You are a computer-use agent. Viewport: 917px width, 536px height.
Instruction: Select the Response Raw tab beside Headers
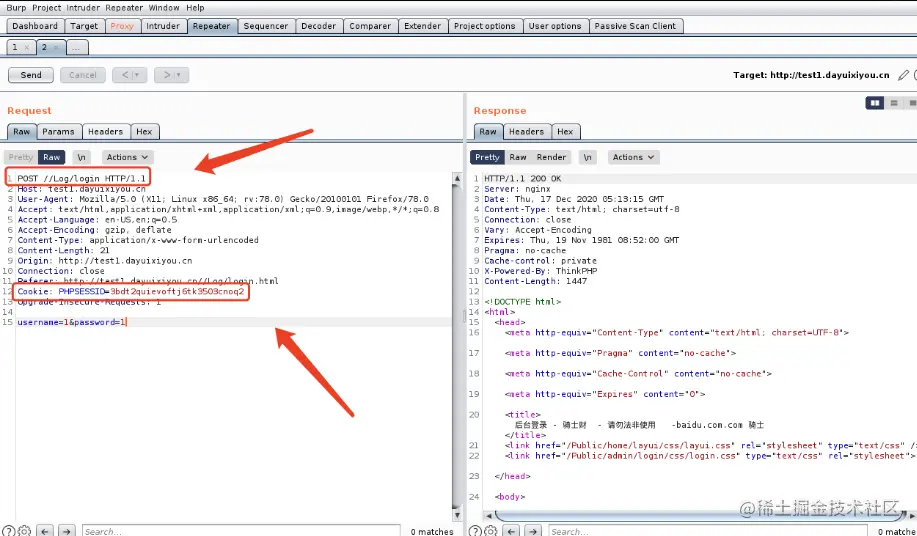(x=488, y=132)
